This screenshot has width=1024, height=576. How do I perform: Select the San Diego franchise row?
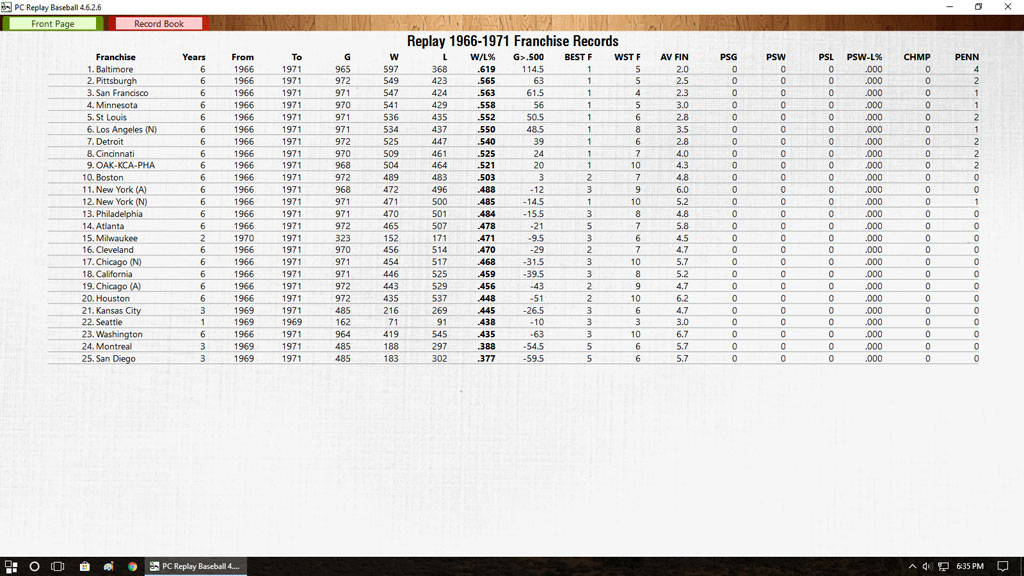pos(116,358)
